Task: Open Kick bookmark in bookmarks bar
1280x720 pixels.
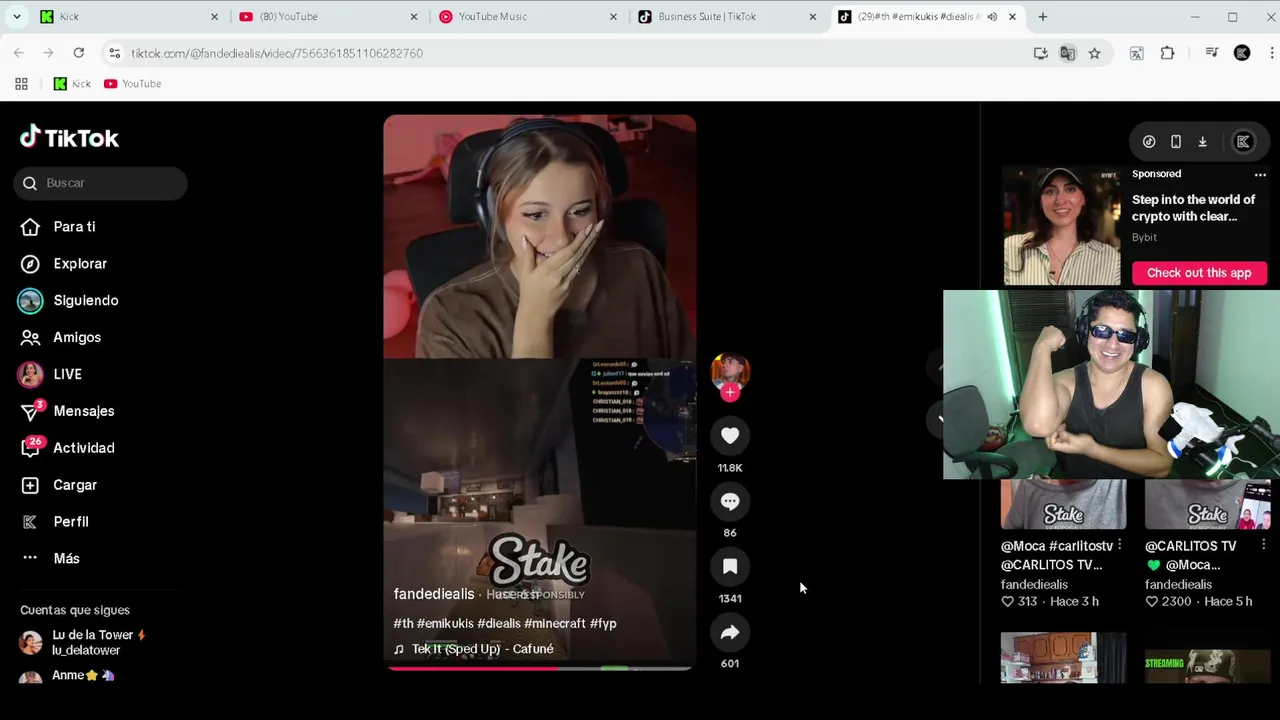Action: 72,84
